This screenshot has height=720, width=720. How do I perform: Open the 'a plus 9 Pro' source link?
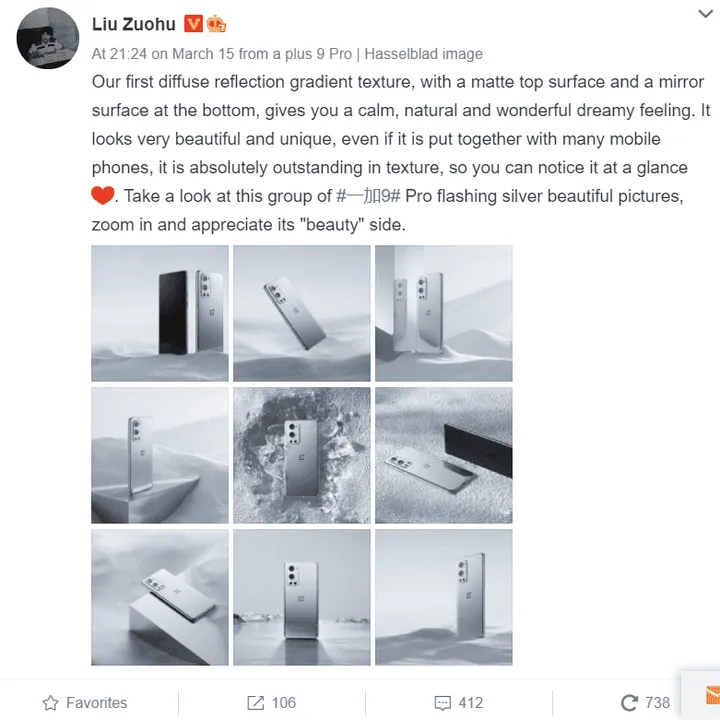coord(308,54)
